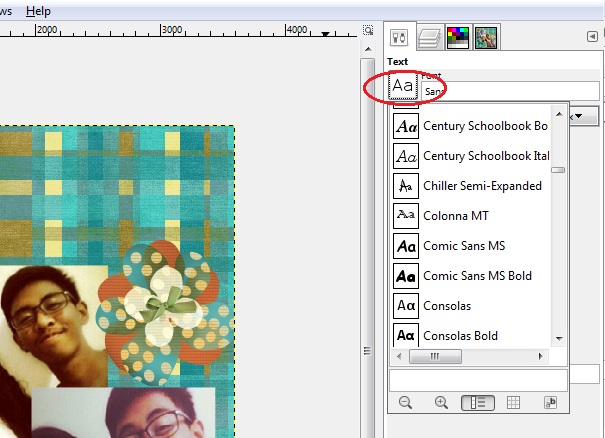605x438 pixels.
Task: Click the font list vertical scrollbar thumb
Action: pos(558,170)
